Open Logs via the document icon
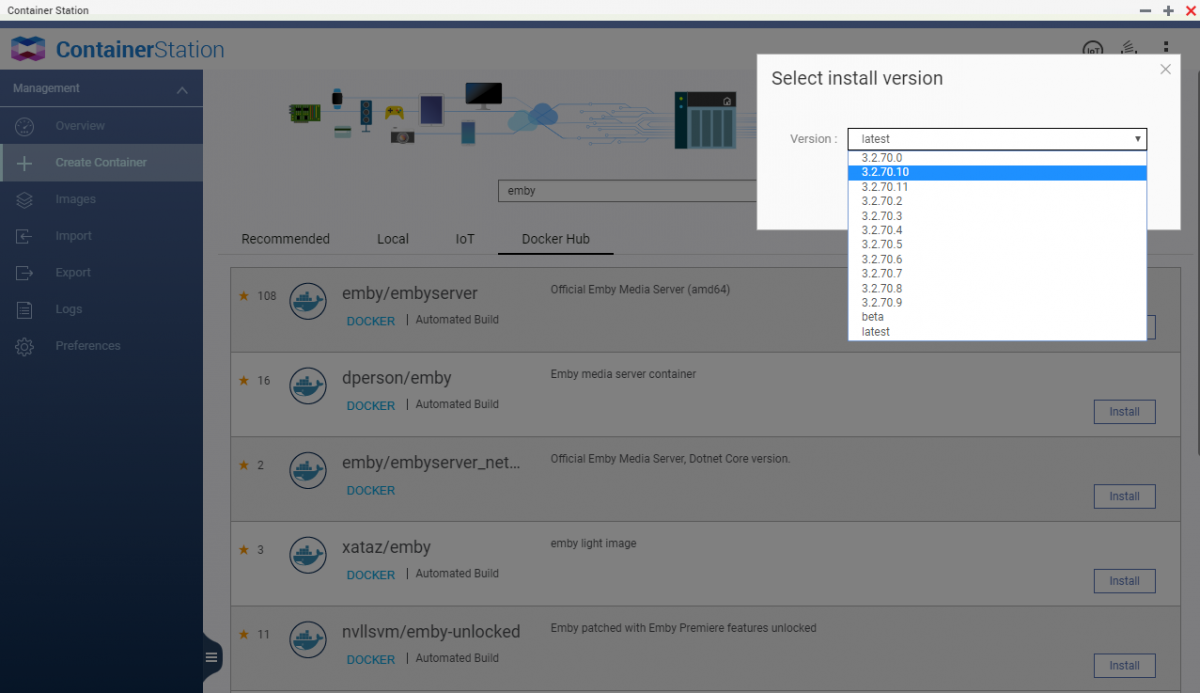This screenshot has height=693, width=1200. tap(25, 310)
